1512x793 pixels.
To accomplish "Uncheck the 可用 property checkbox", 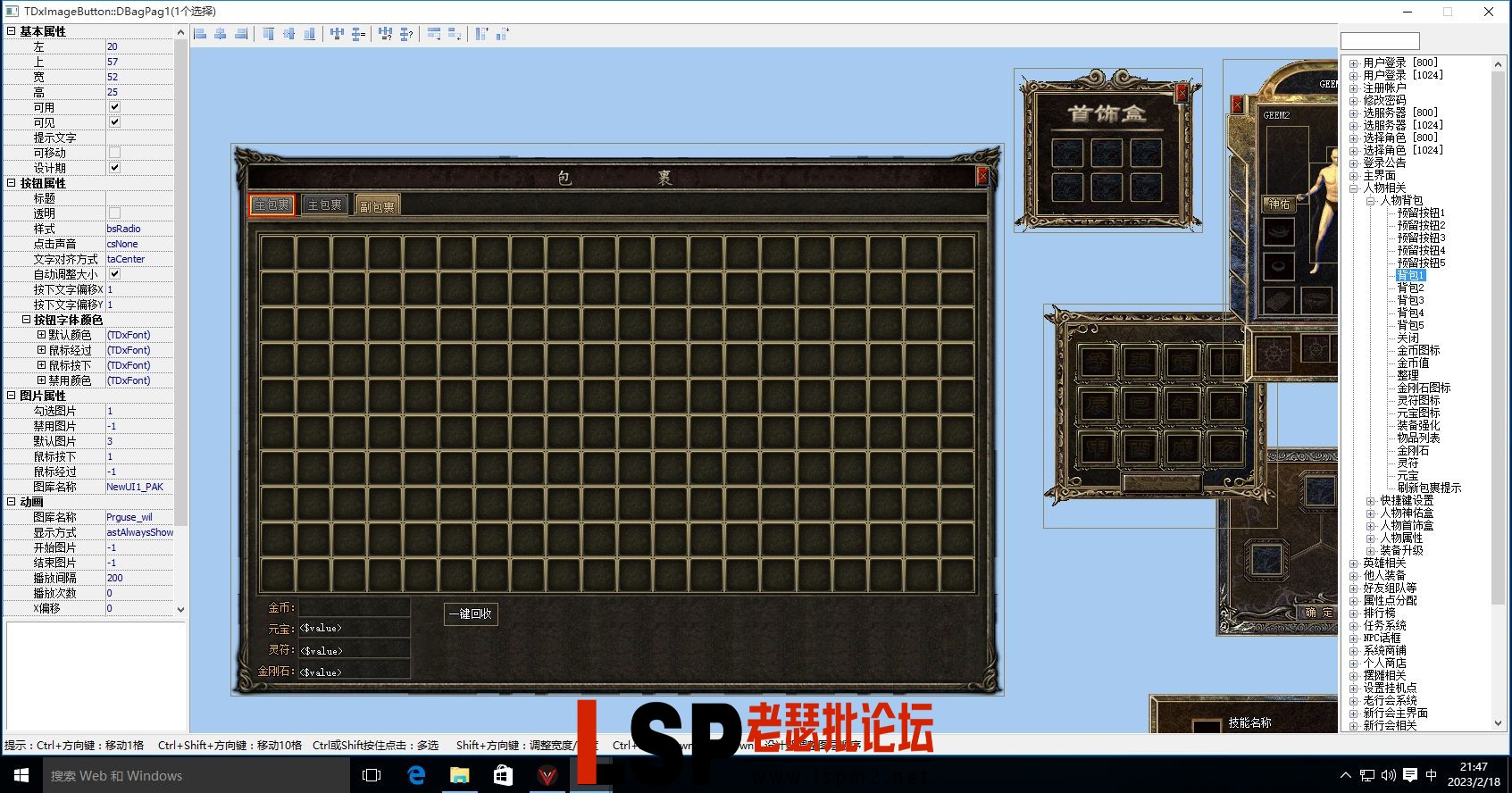I will [114, 107].
